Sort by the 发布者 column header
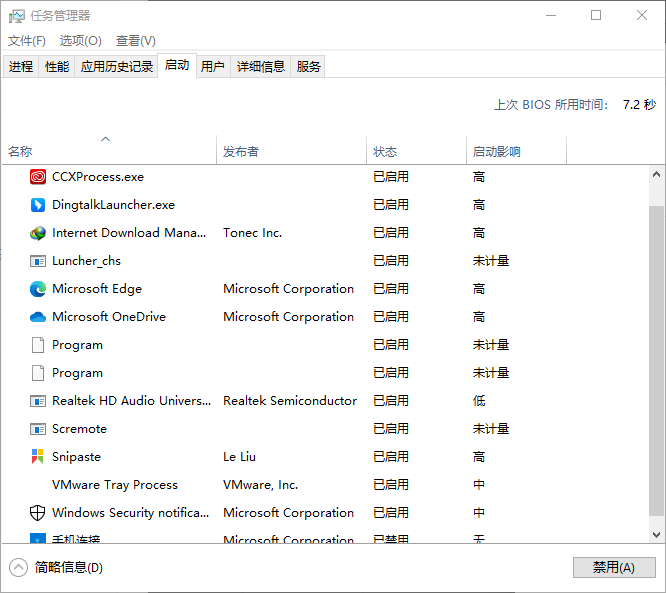This screenshot has height=593, width=666. point(291,150)
